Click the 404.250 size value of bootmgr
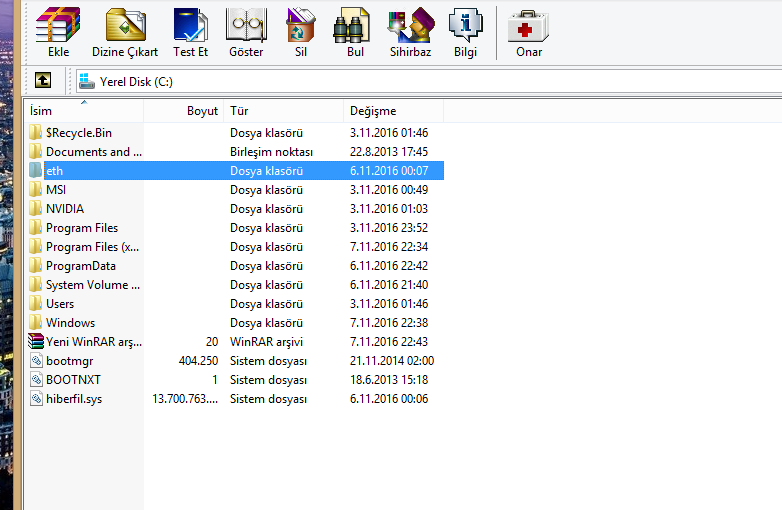This screenshot has width=782, height=510. pyautogui.click(x=198, y=360)
